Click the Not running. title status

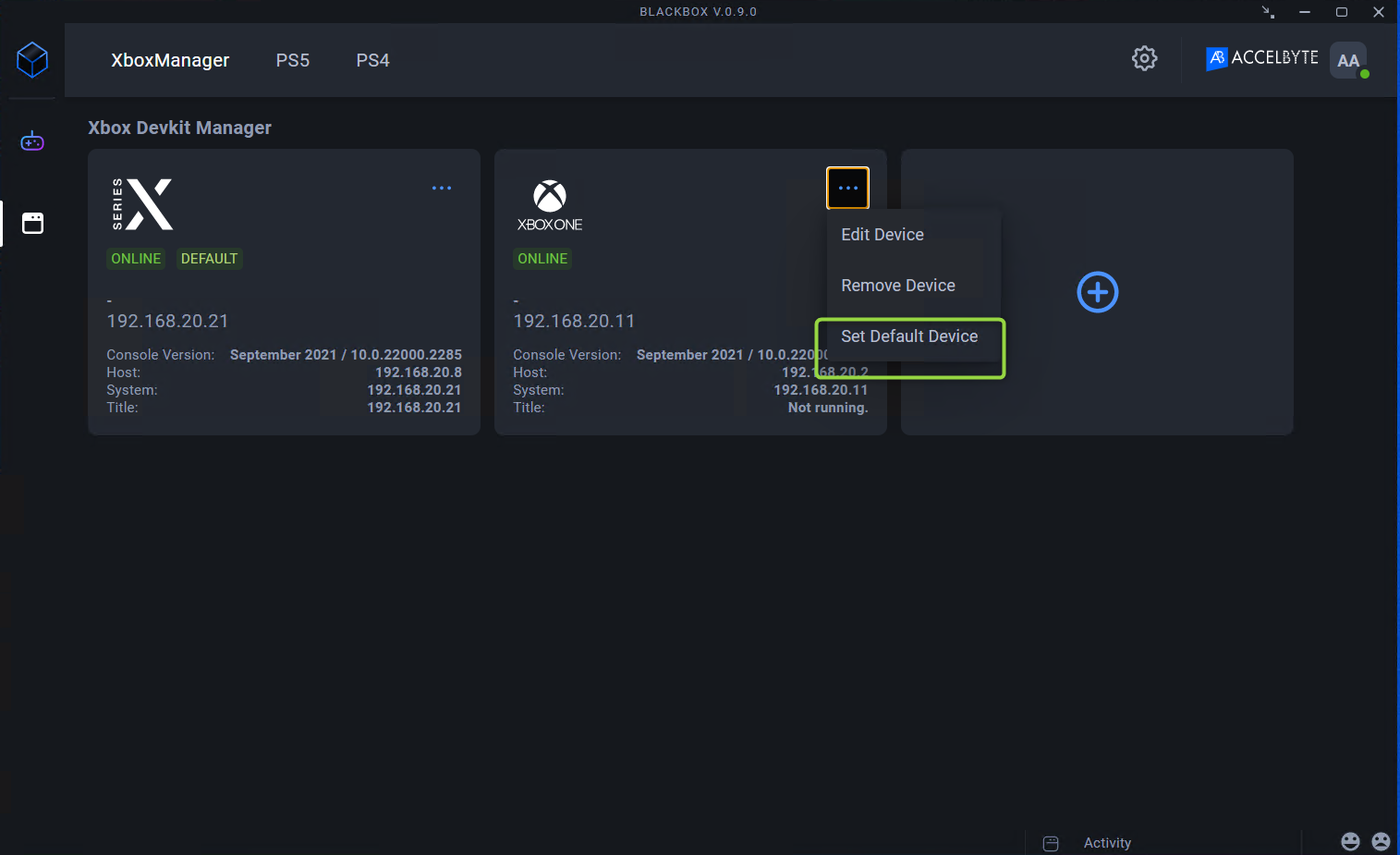828,408
